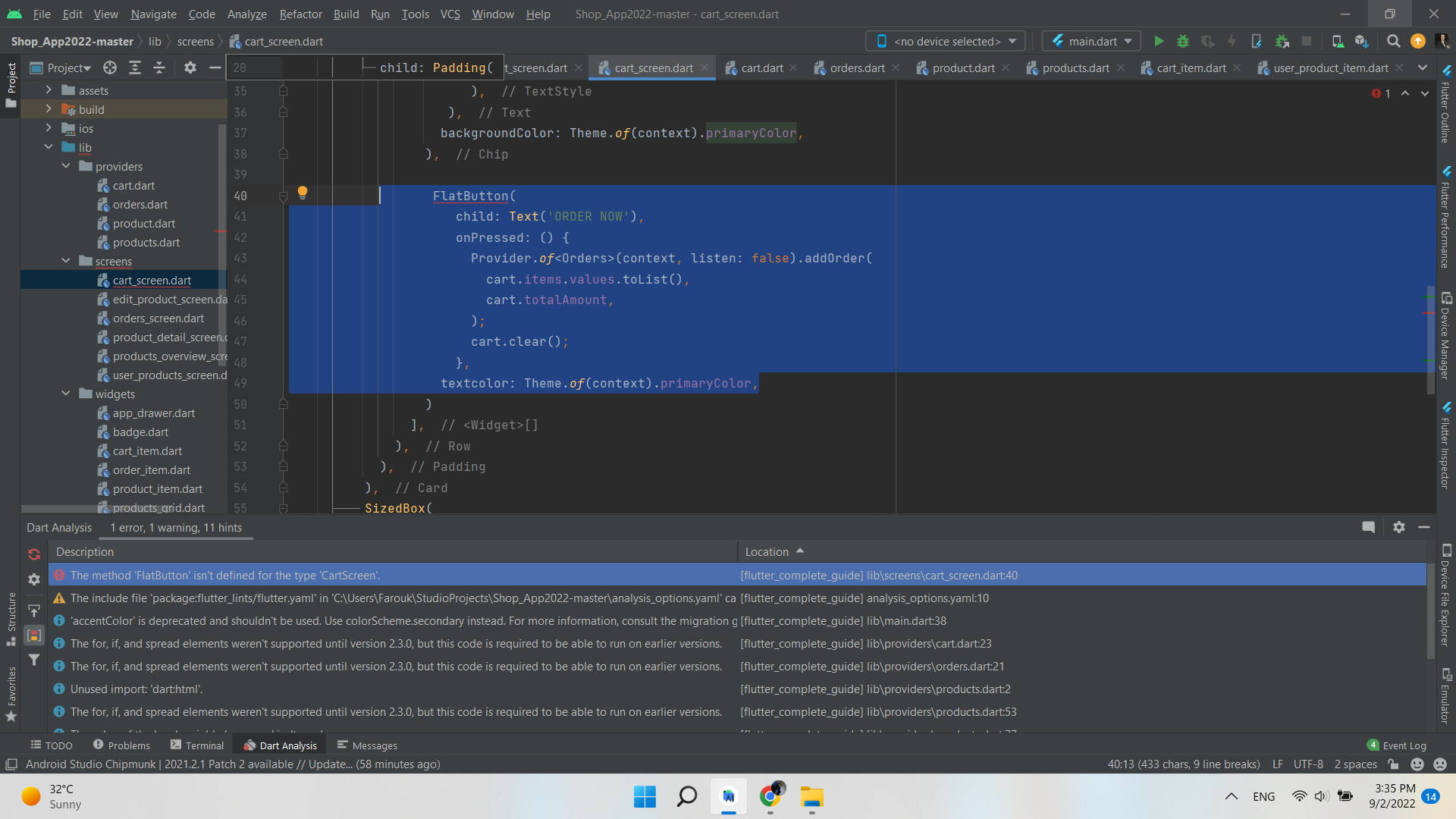Toggle the read-only lock icon in status bar

click(1394, 764)
